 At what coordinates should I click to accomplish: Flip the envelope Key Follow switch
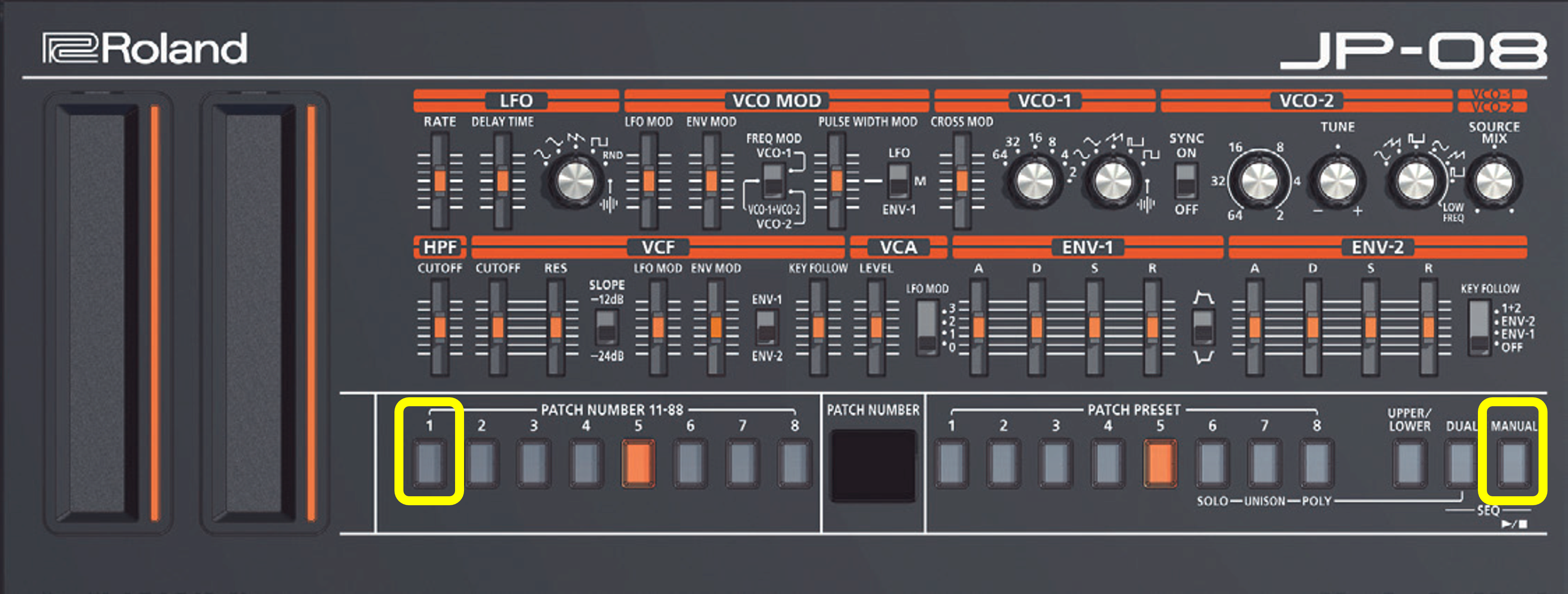(x=1479, y=327)
